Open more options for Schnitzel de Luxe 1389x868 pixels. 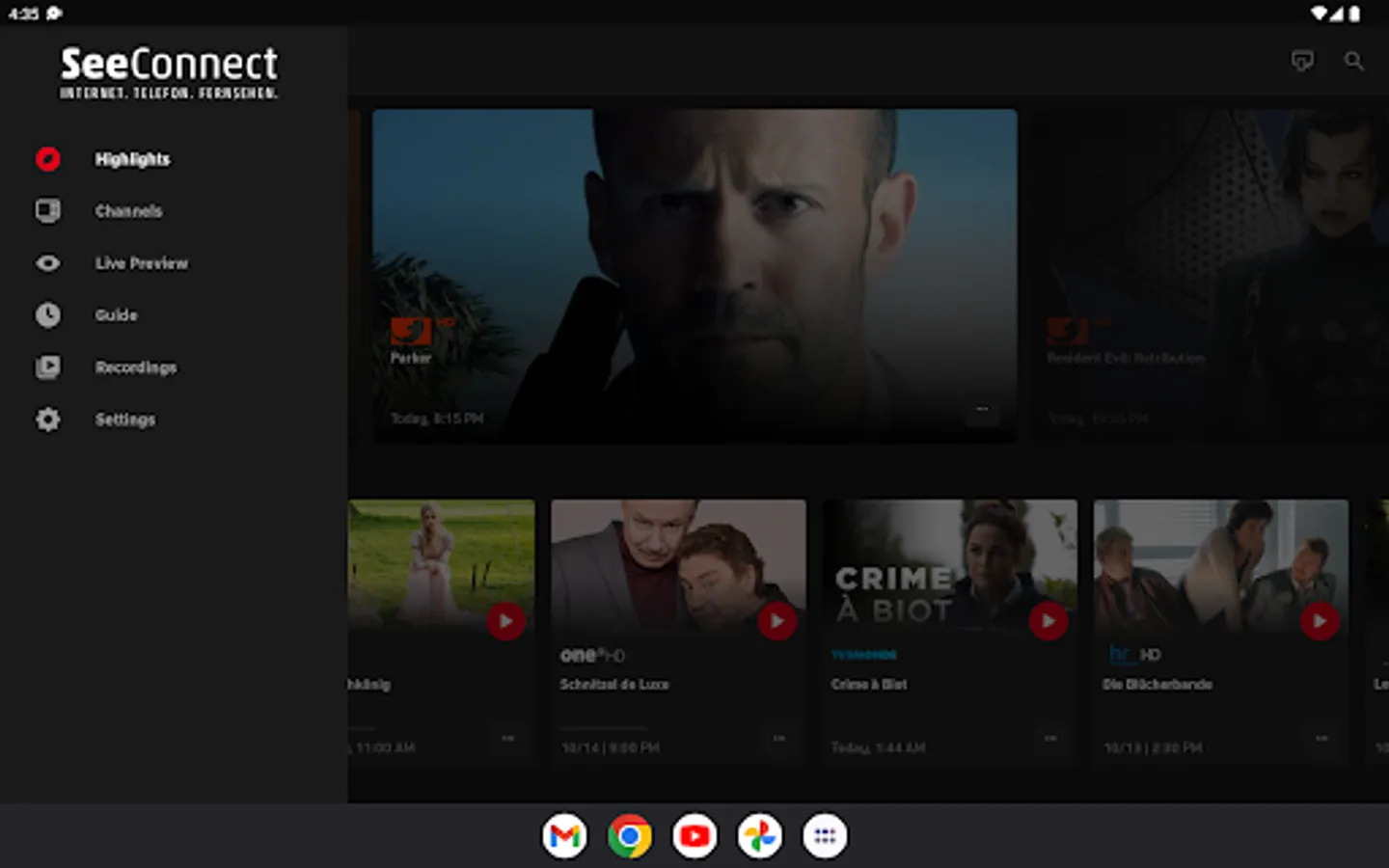[778, 739]
